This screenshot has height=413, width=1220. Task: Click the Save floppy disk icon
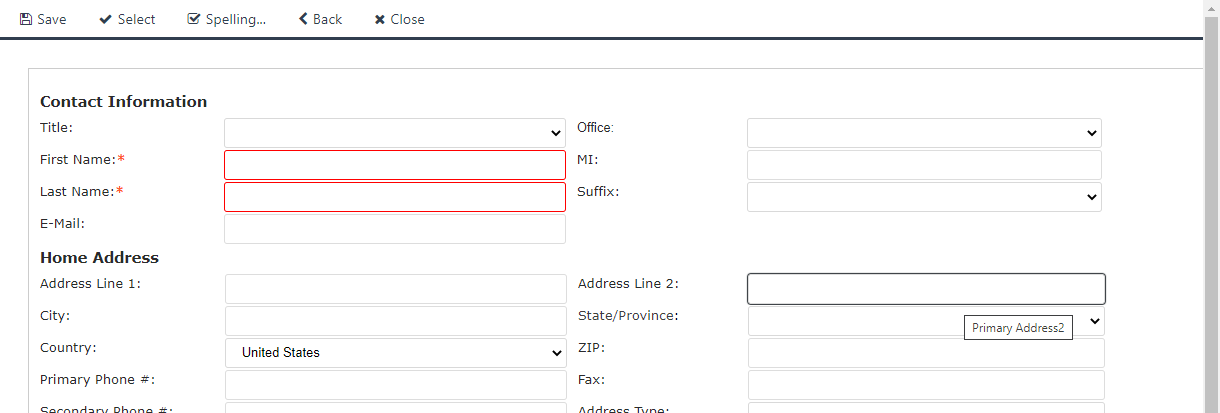pyautogui.click(x=26, y=19)
